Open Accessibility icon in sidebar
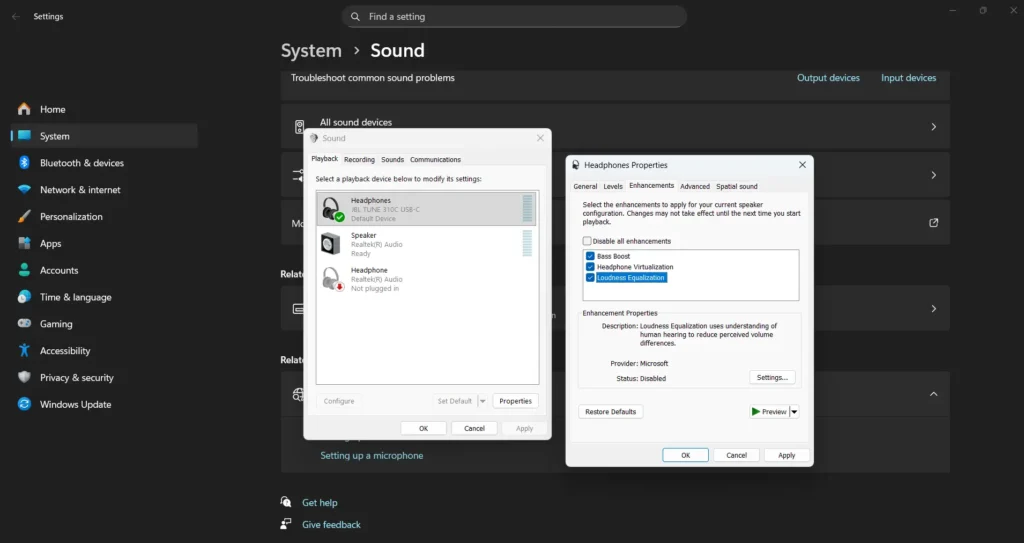 pos(24,350)
